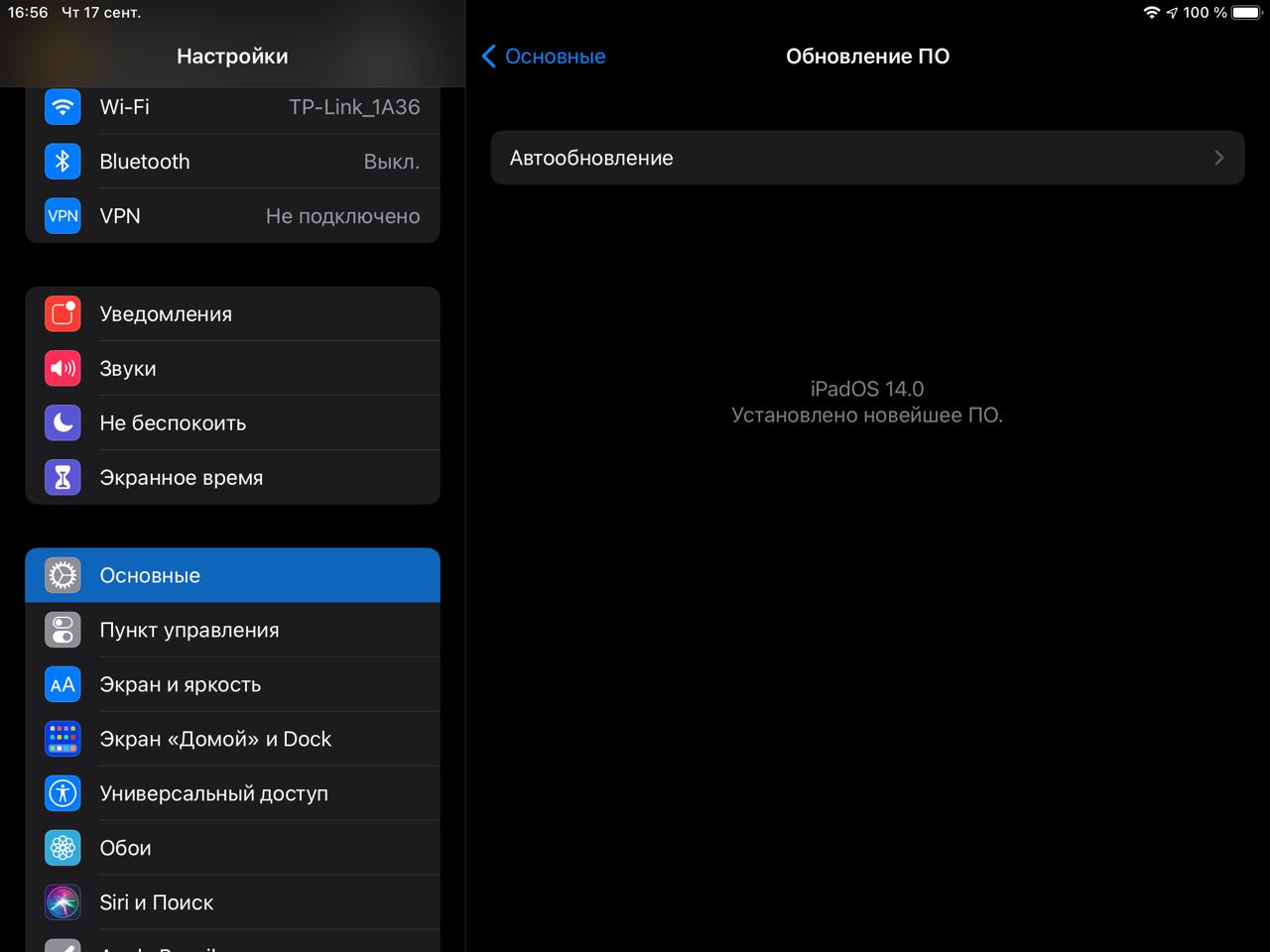
Task: Tap the red Уведомления icon
Action: point(63,314)
